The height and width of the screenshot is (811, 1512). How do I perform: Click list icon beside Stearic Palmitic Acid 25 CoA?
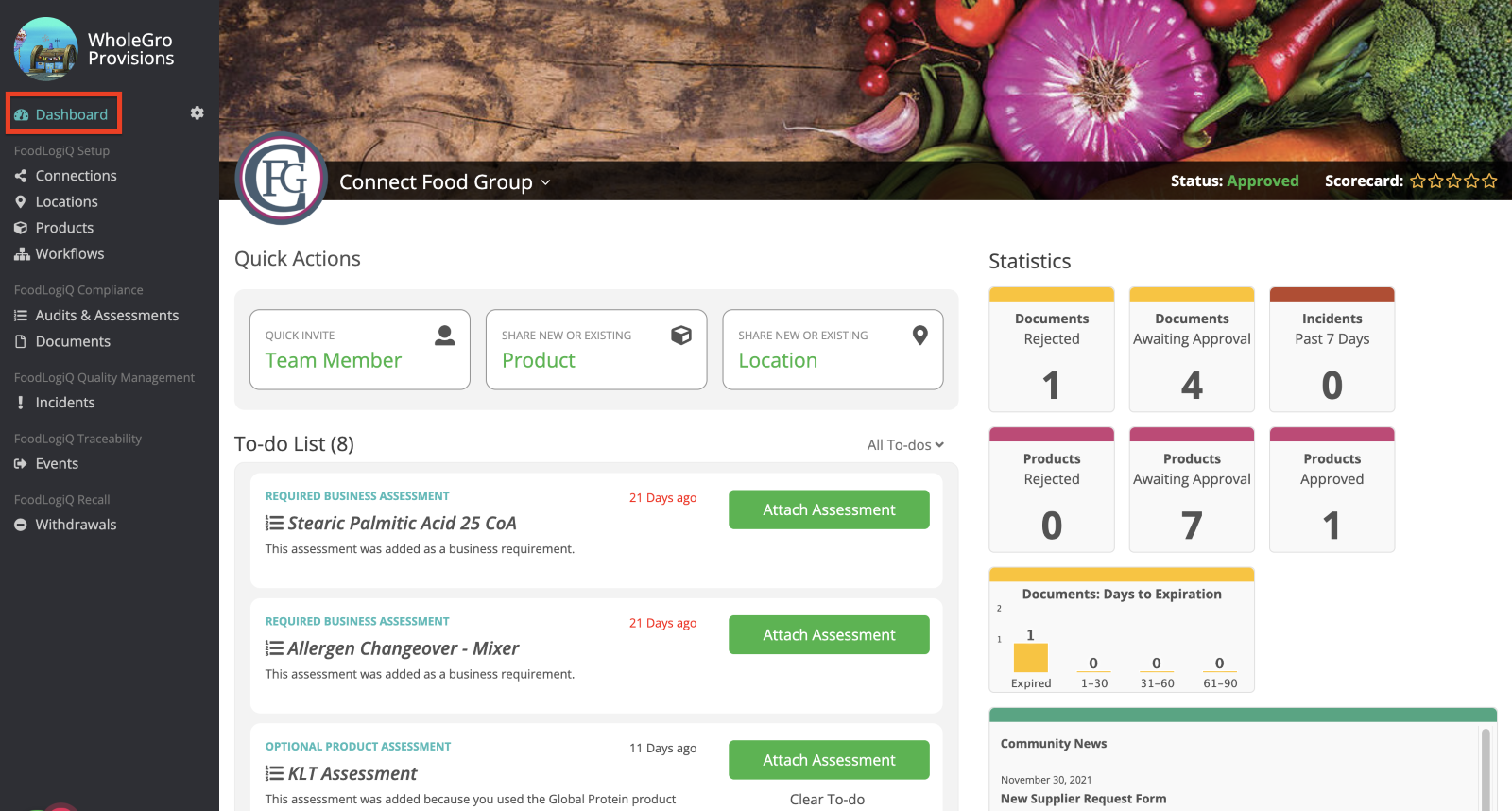274,523
